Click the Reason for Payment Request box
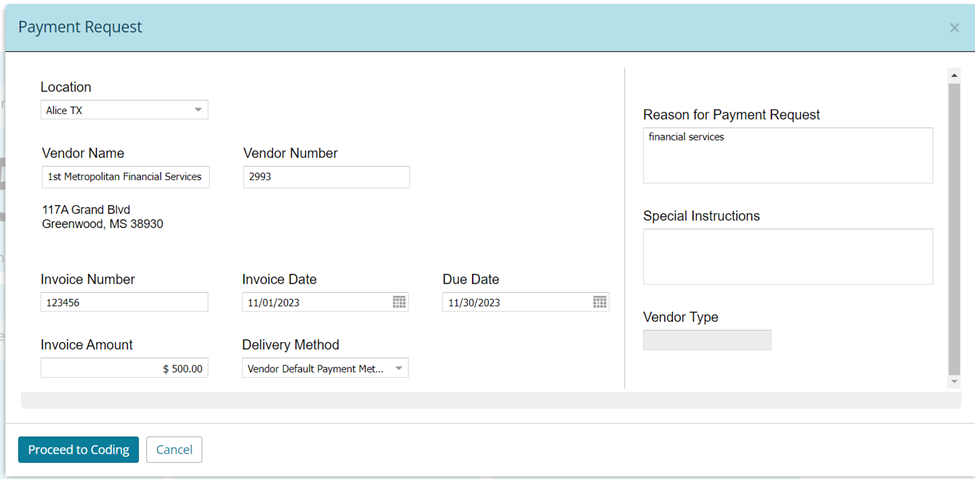 click(x=787, y=156)
